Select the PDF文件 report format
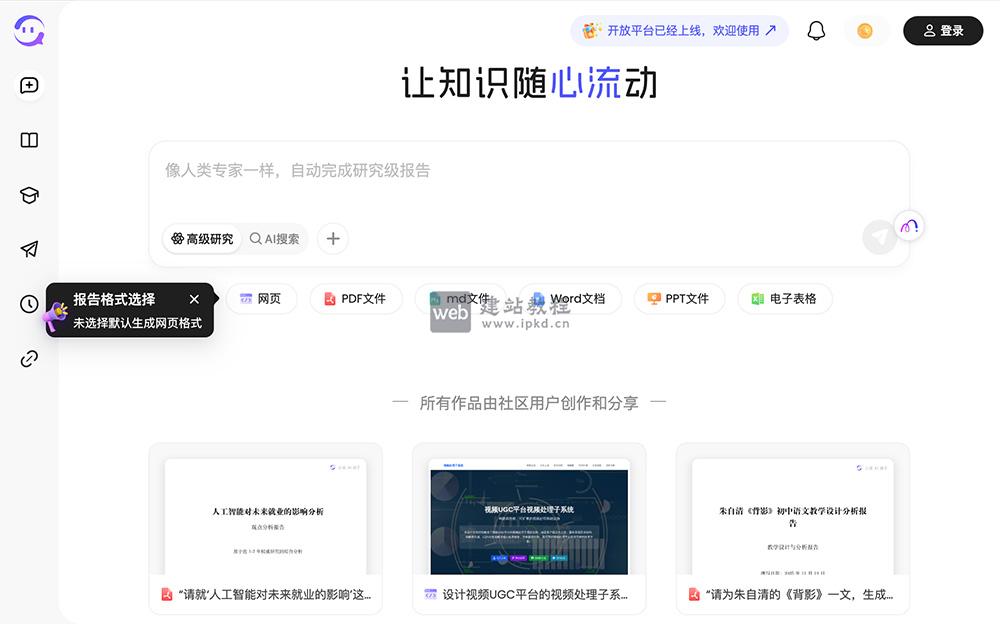 click(355, 298)
